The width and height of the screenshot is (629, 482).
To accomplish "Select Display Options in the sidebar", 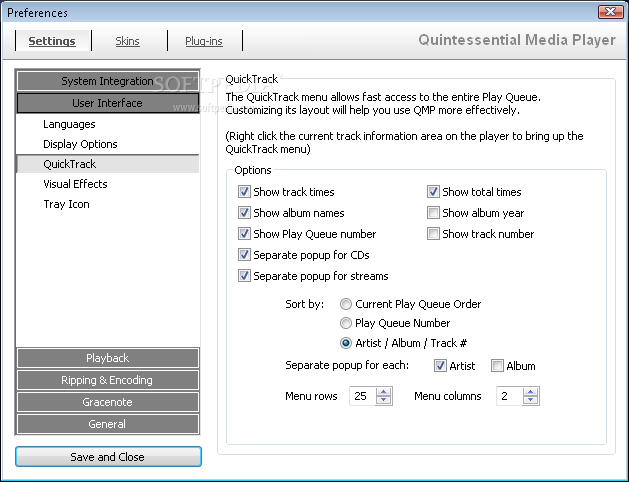I will [108, 144].
